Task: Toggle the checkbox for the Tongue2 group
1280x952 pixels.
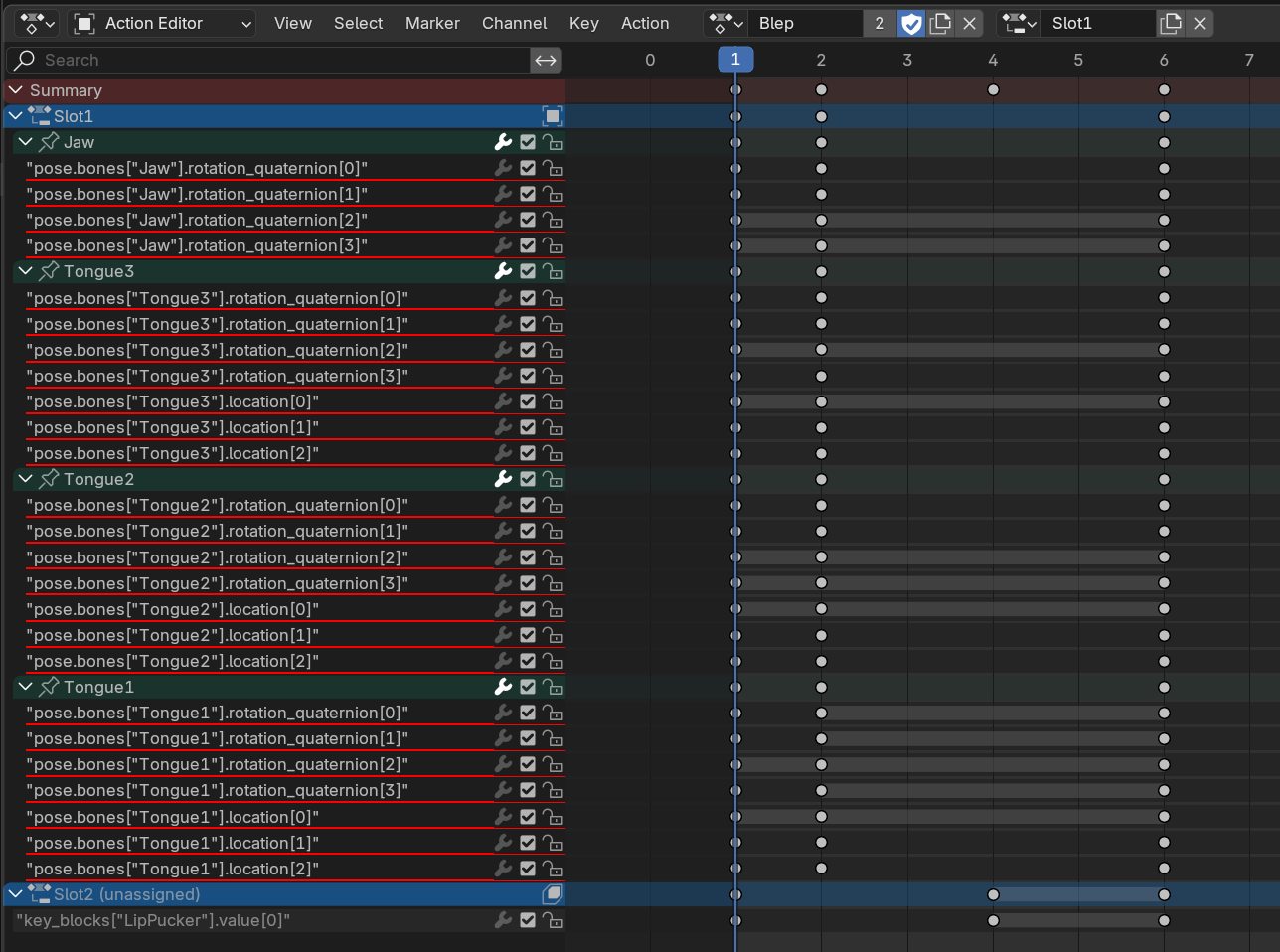Action: [528, 479]
